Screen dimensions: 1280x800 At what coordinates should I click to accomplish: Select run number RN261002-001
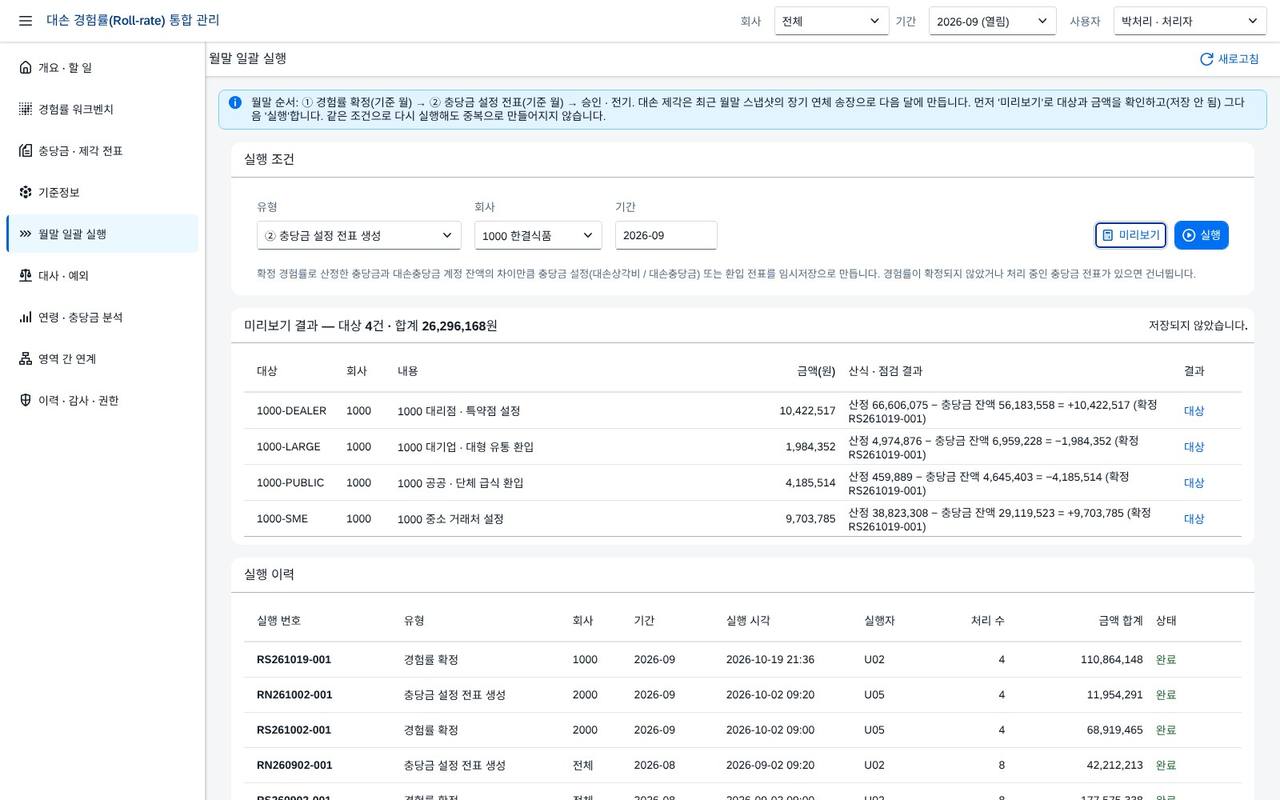[294, 695]
